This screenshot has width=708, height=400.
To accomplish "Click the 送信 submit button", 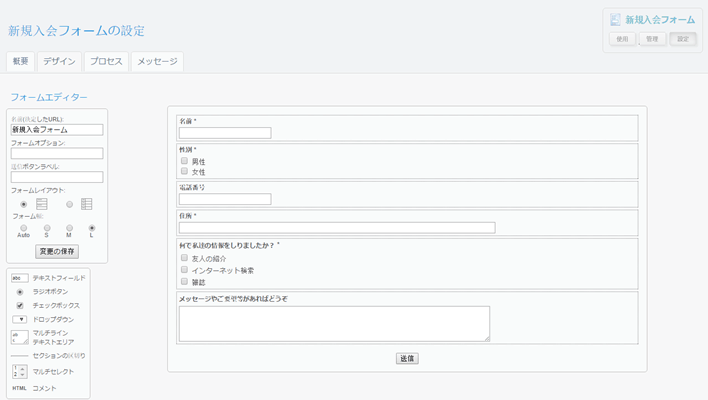I will coord(407,358).
